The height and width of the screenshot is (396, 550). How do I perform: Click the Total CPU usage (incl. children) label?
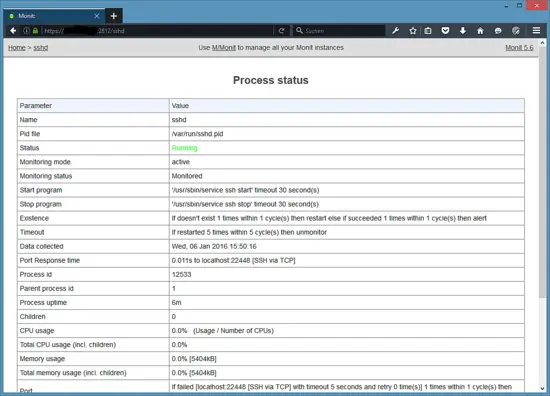pyautogui.click(x=68, y=345)
